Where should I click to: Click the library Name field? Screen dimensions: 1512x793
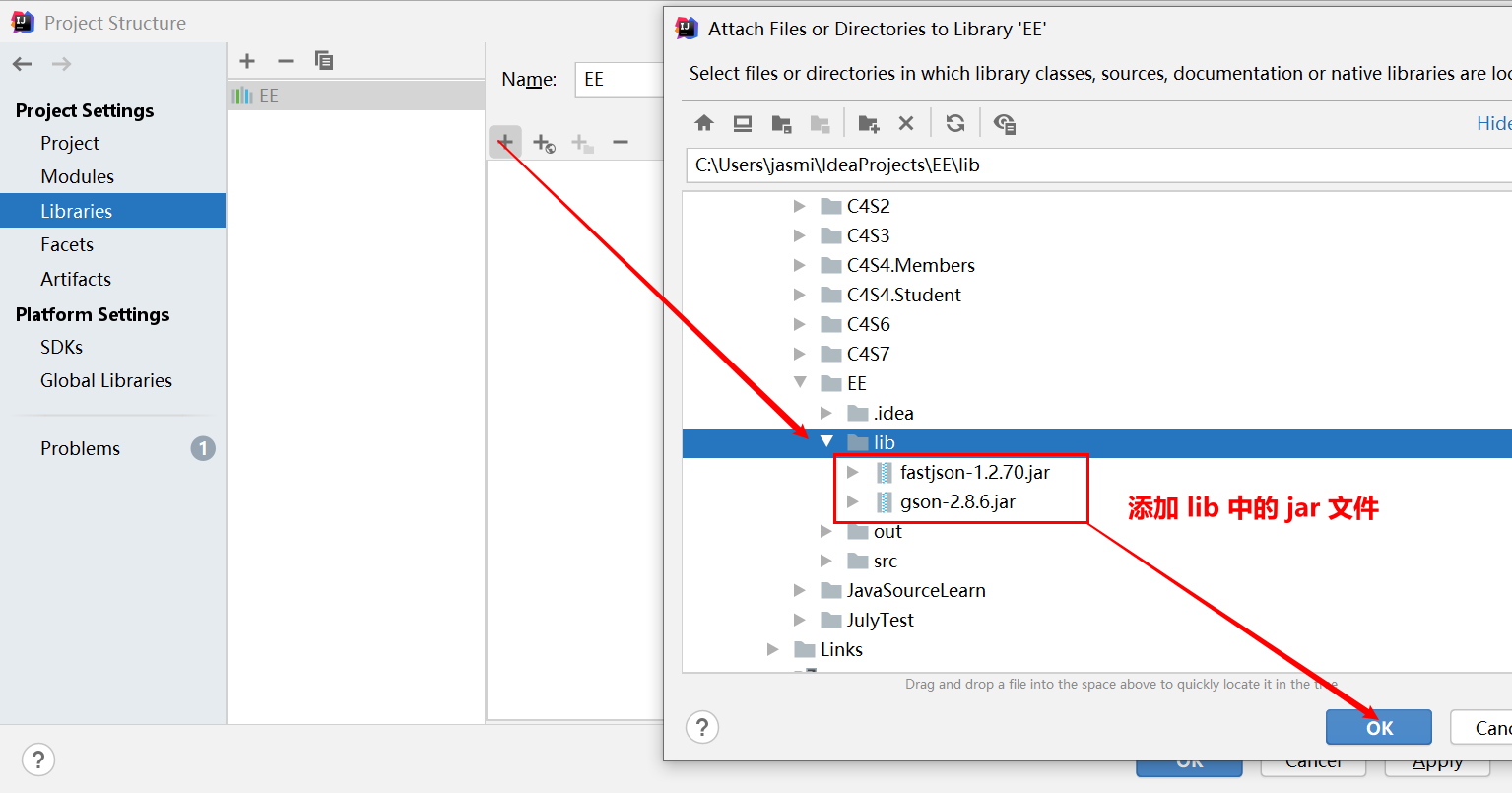pos(619,80)
